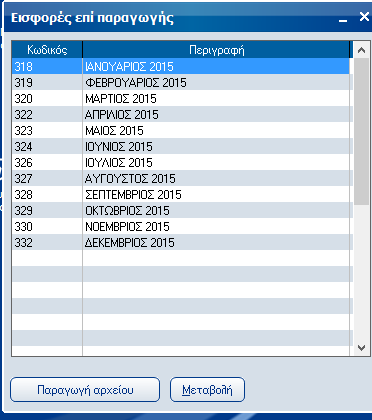
Task: Select the ΑΥΓΟΥΣΤΟΣ 2015 row
Action: [x=182, y=179]
